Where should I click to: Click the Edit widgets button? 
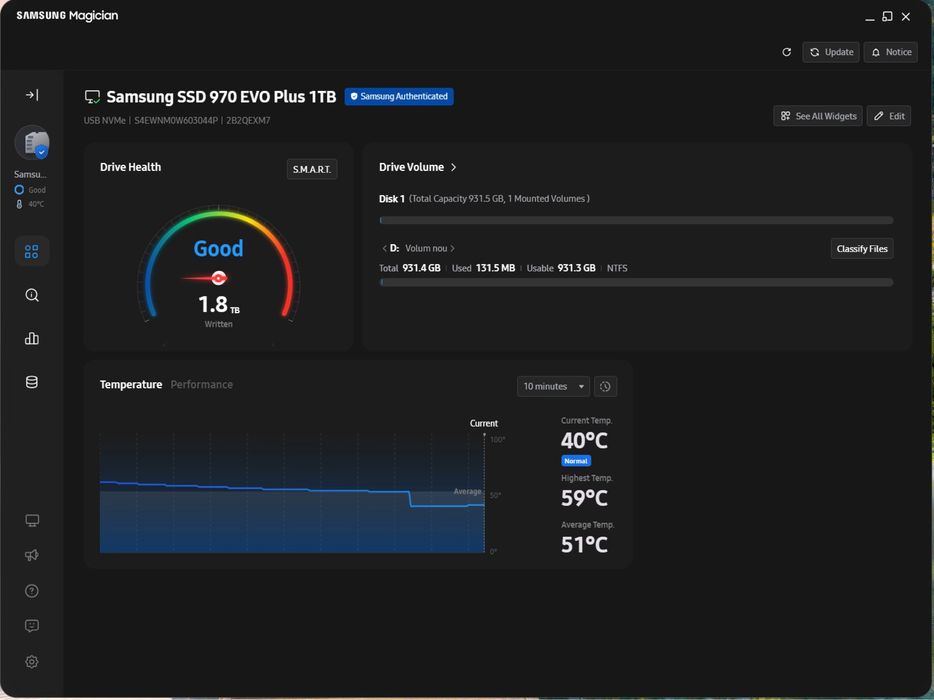[889, 116]
